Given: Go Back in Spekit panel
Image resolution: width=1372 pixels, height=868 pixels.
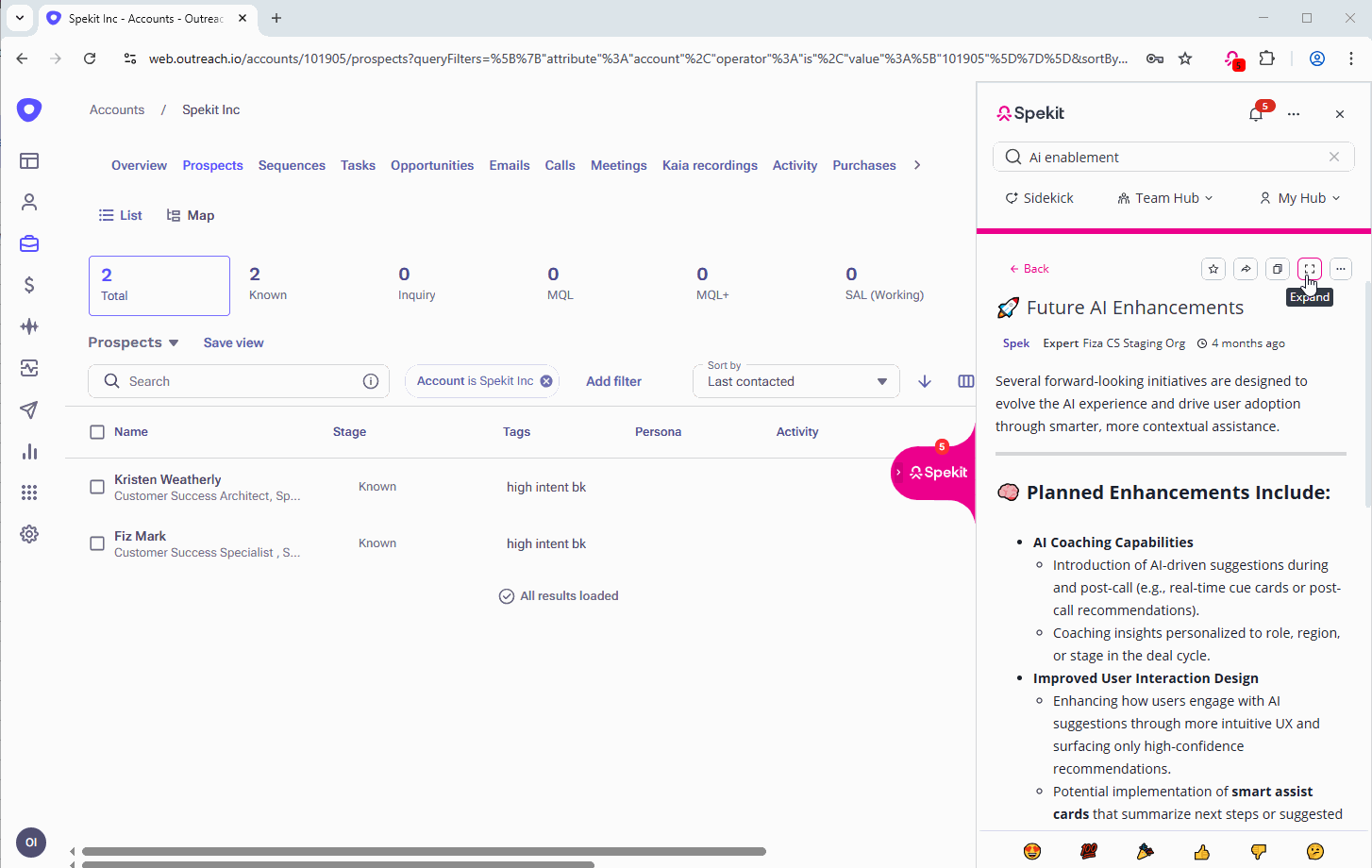Looking at the screenshot, I should [1029, 269].
